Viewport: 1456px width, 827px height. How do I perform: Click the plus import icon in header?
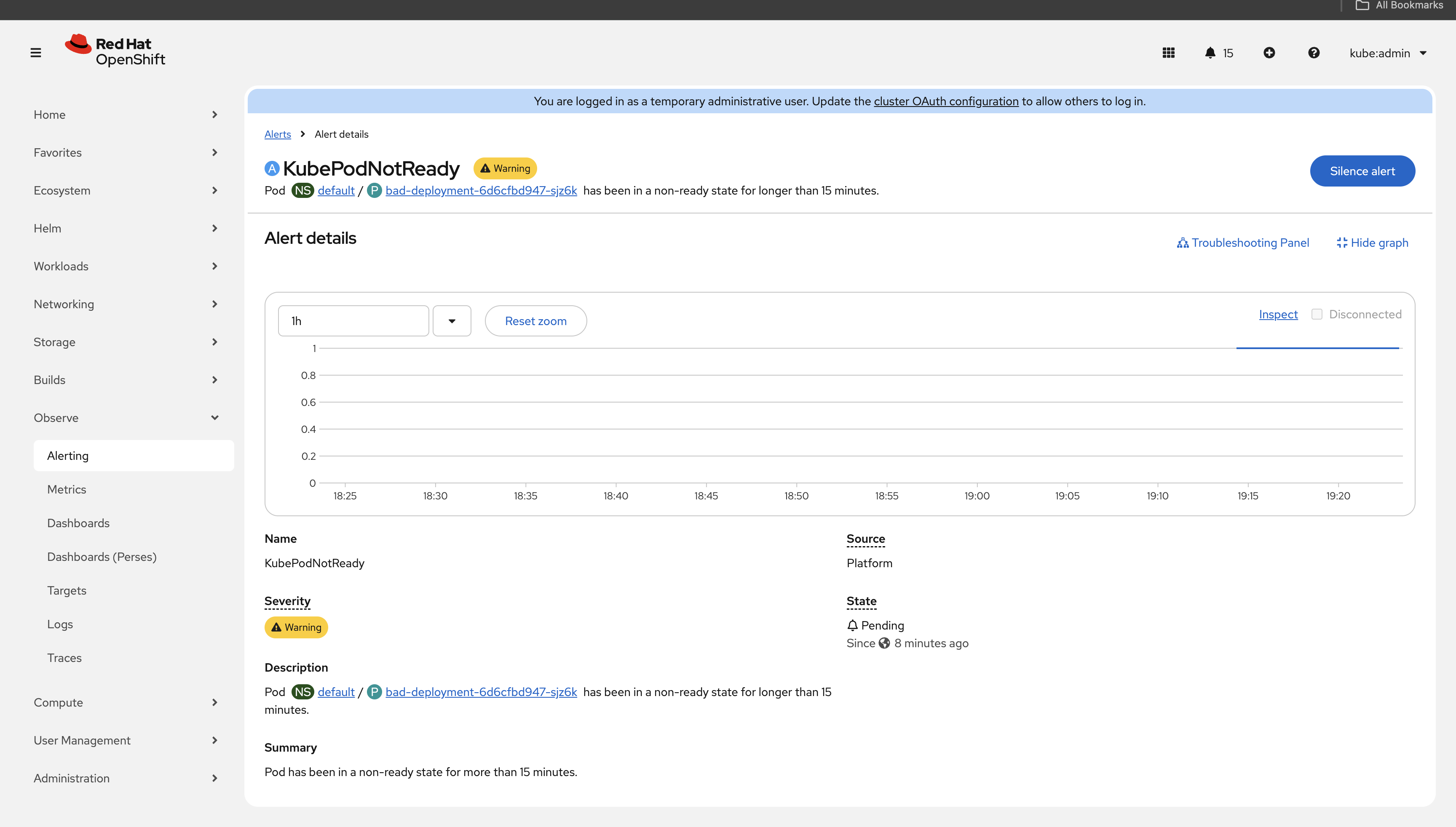click(1269, 53)
